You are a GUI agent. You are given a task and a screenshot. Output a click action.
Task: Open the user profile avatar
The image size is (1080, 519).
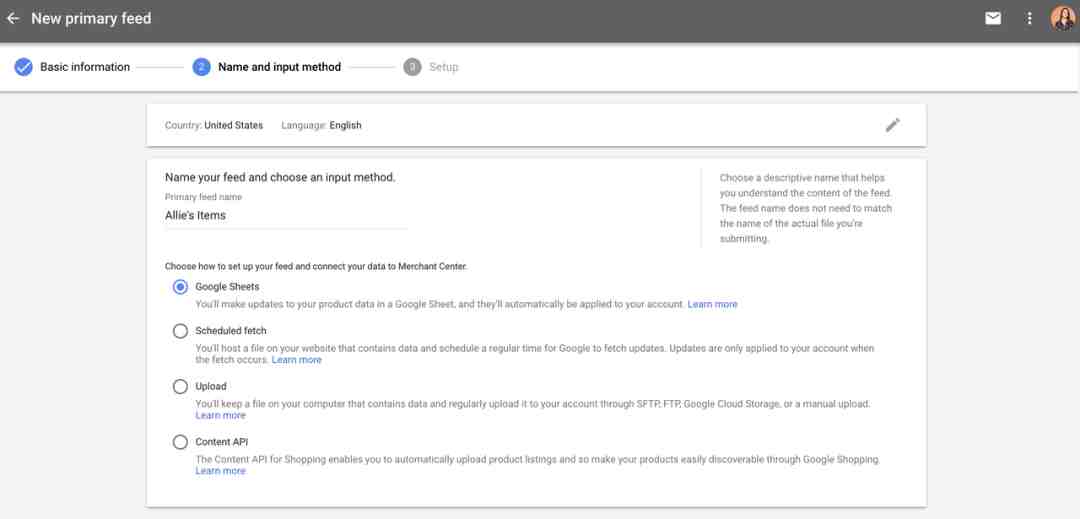coord(1063,19)
